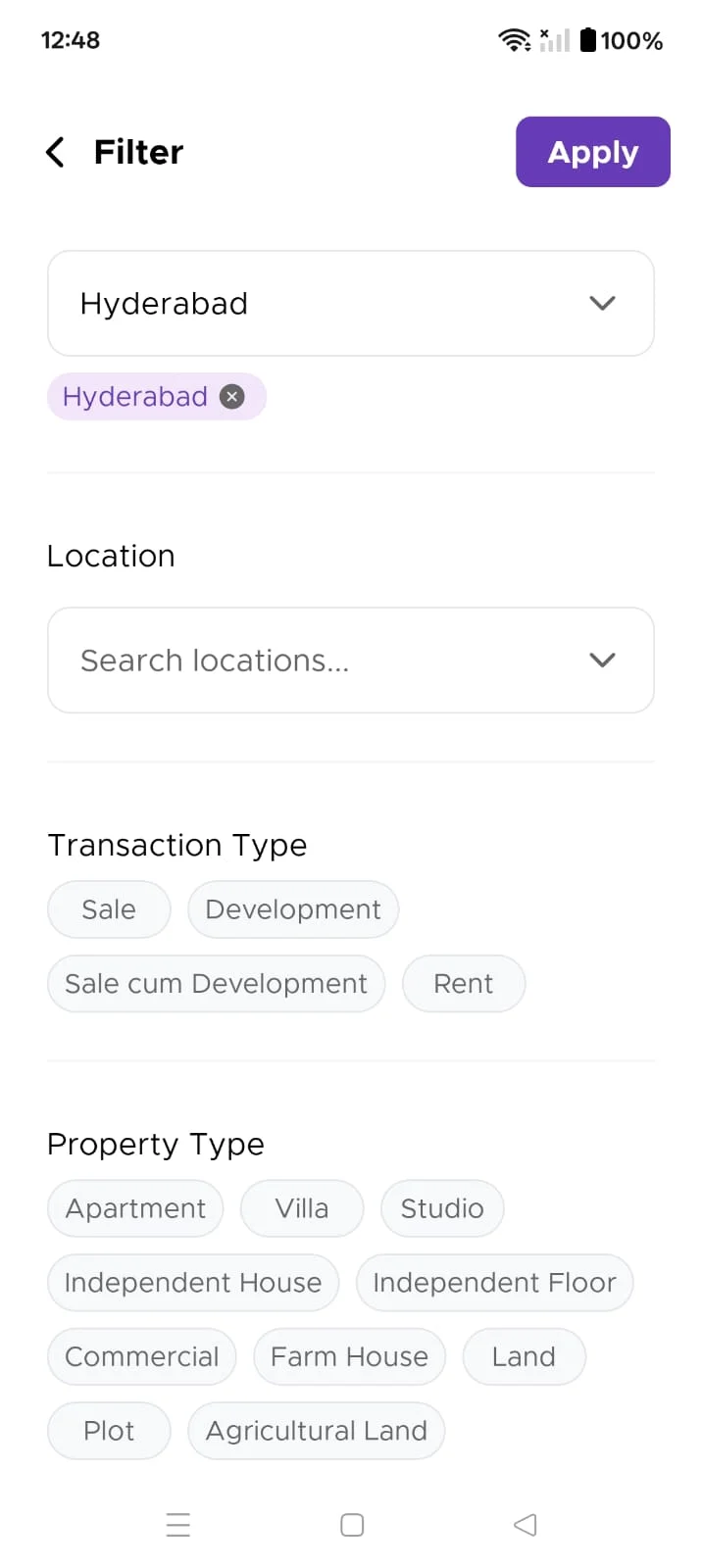Remove the Hyderabad chip using its x icon
The height and width of the screenshot is (1568, 702).
(232, 397)
